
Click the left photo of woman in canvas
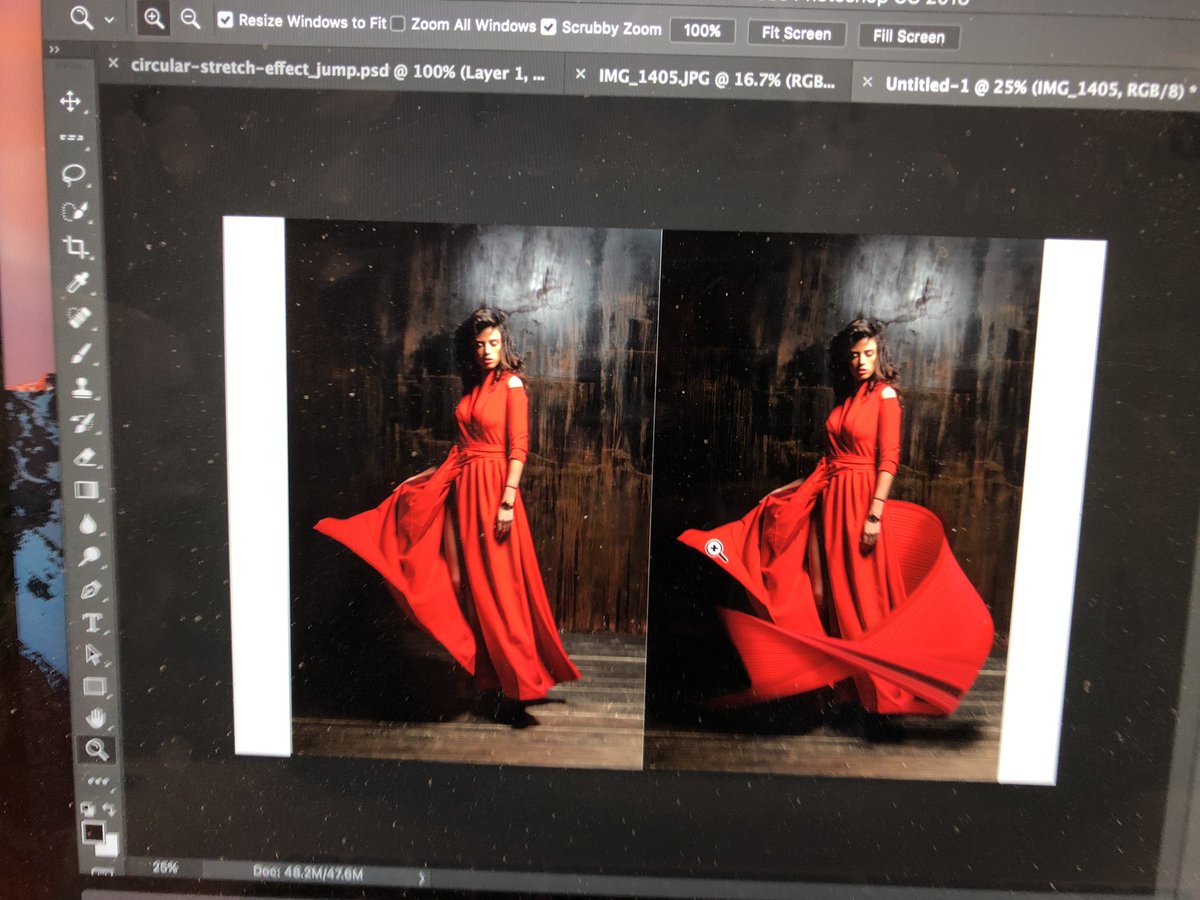471,492
